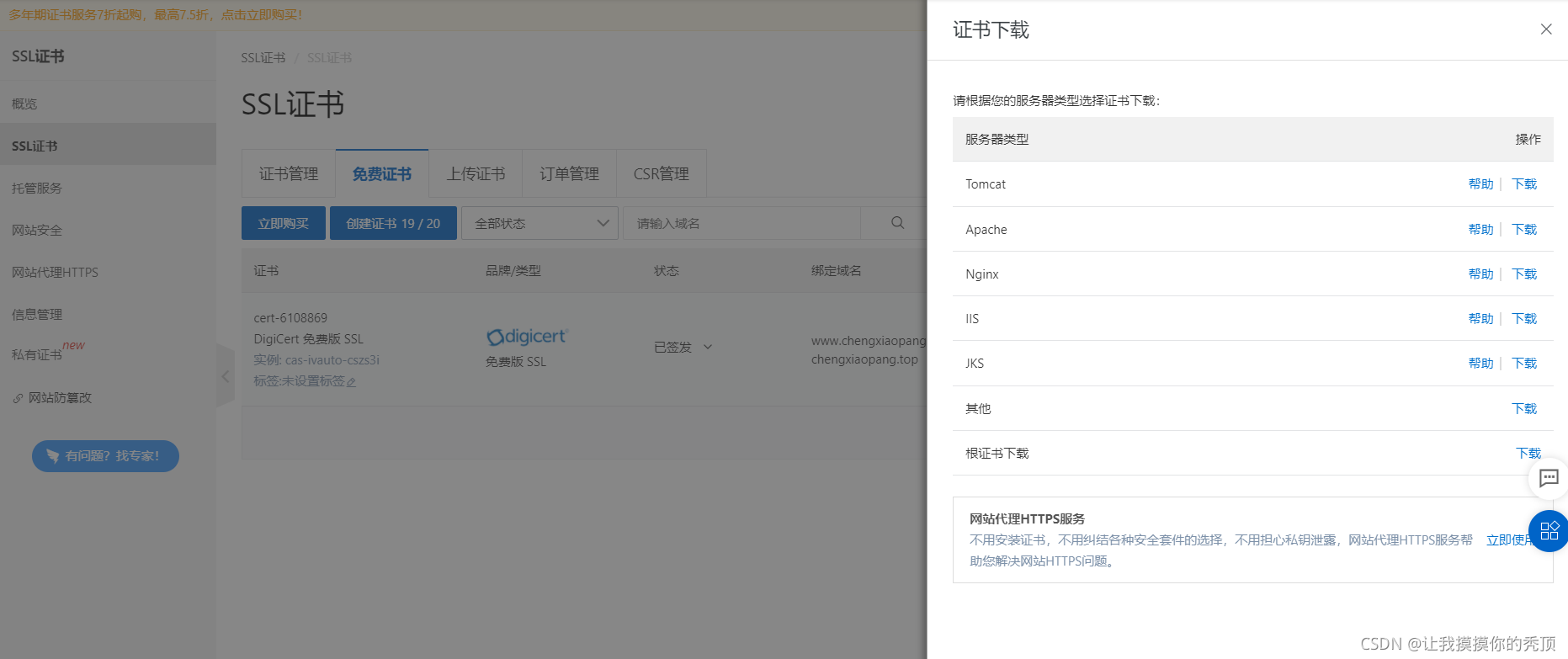The image size is (1568, 659).
Task: Click the SSL证书 breadcrumb root link
Action: click(x=263, y=58)
